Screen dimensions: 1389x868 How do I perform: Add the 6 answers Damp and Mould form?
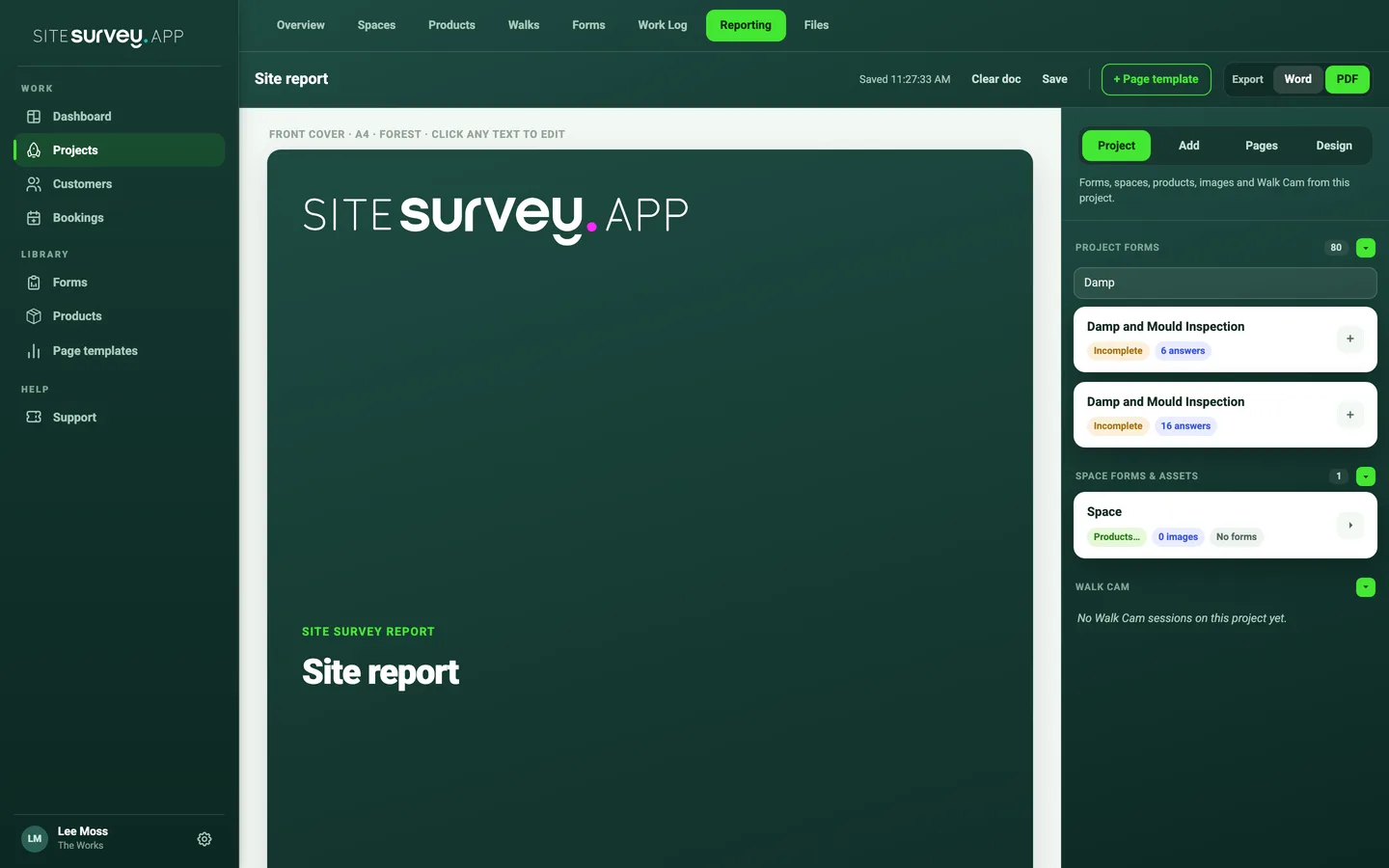click(x=1350, y=339)
